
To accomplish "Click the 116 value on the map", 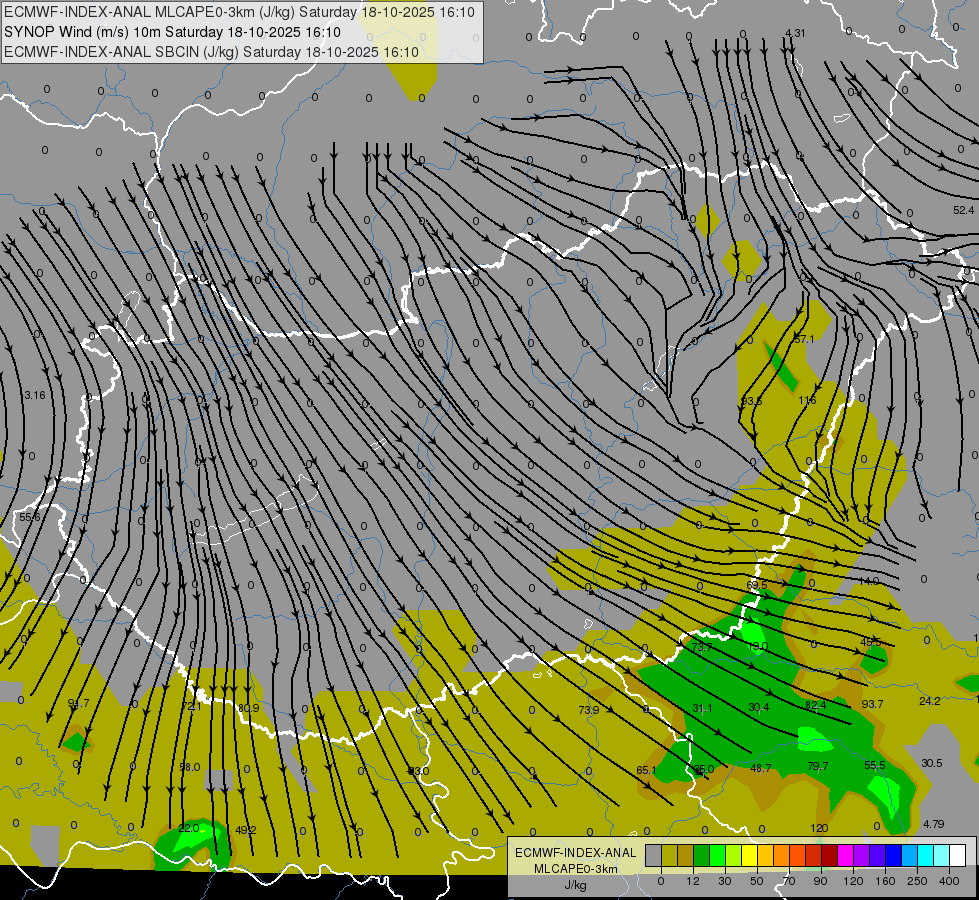I will click(807, 400).
